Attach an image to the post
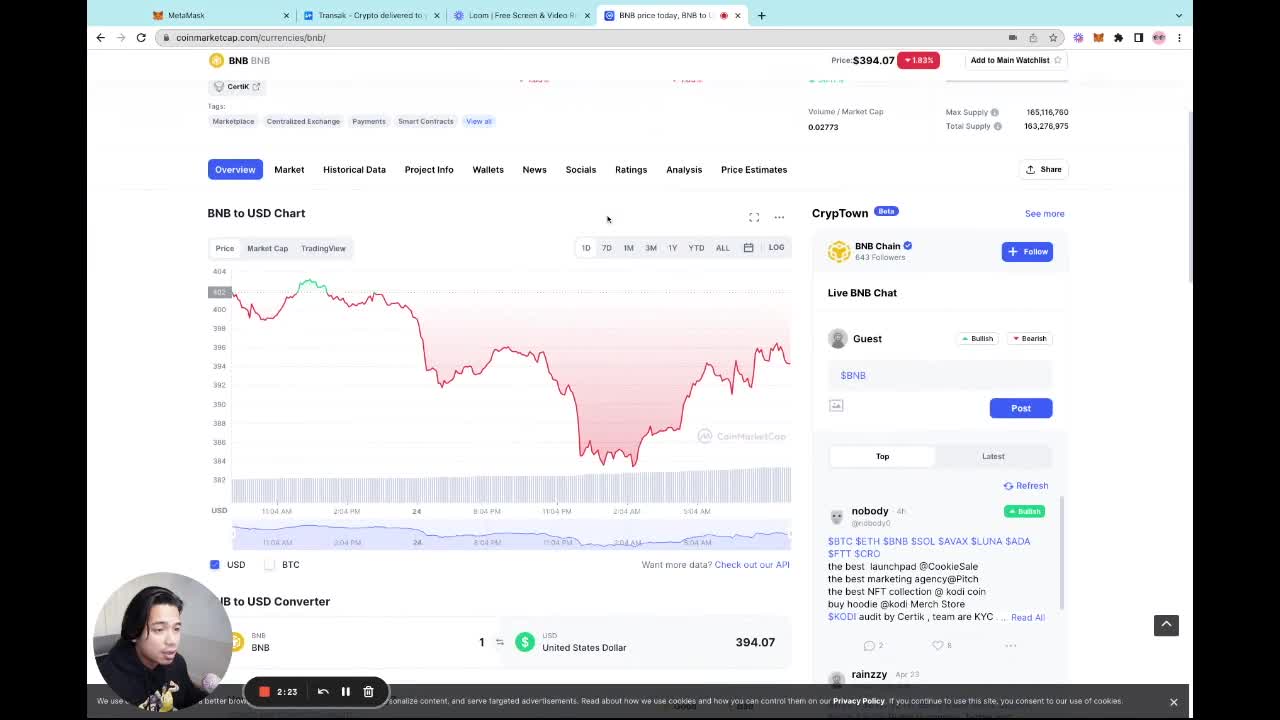 tap(836, 405)
